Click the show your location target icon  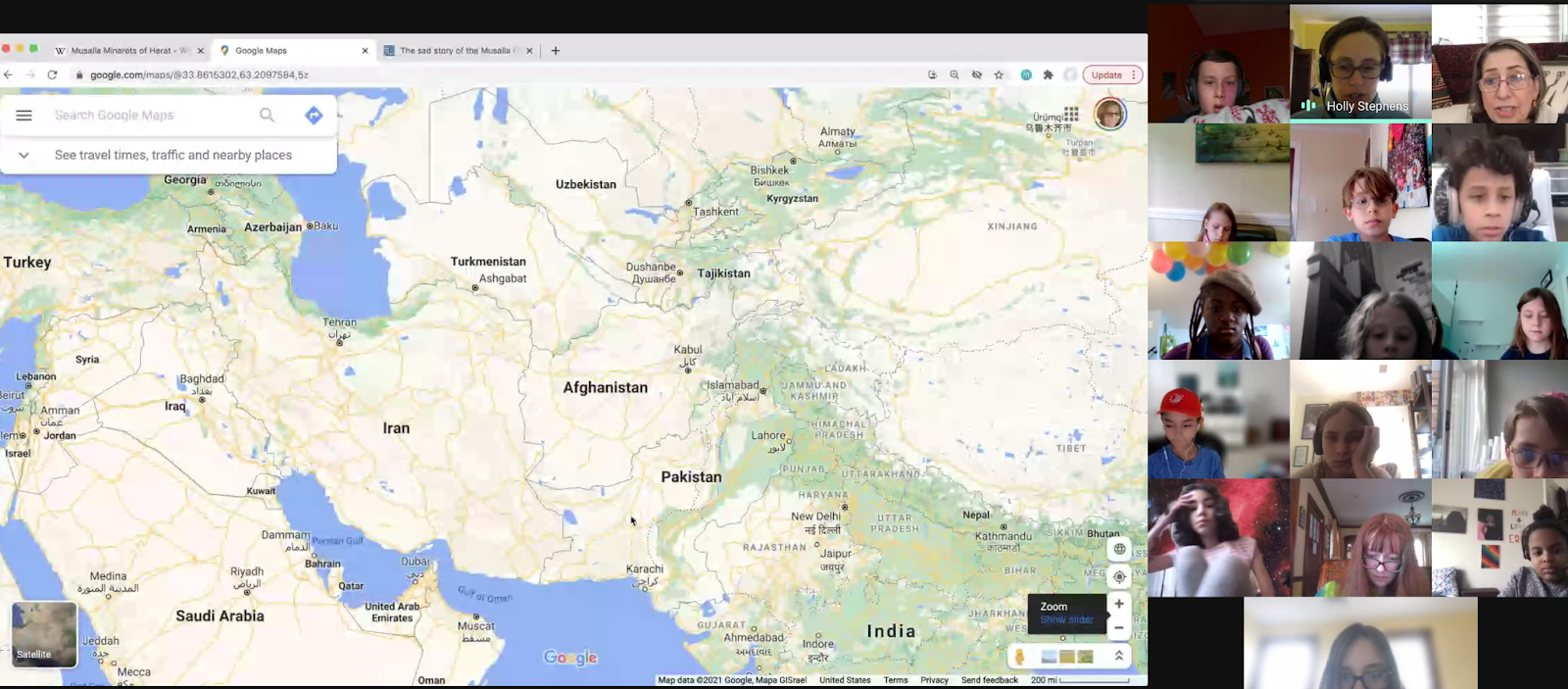(x=1119, y=576)
